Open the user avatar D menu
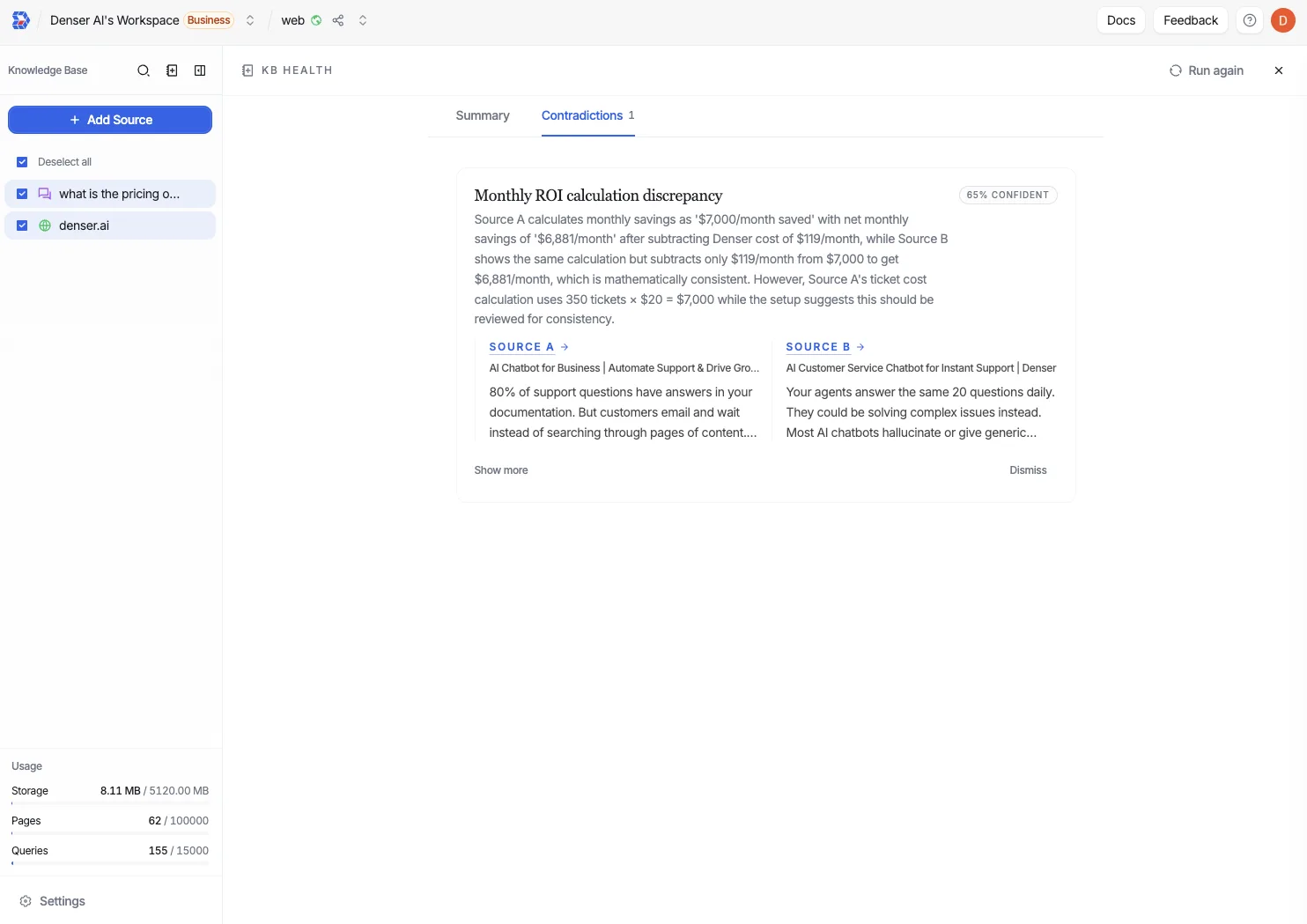 [1283, 20]
